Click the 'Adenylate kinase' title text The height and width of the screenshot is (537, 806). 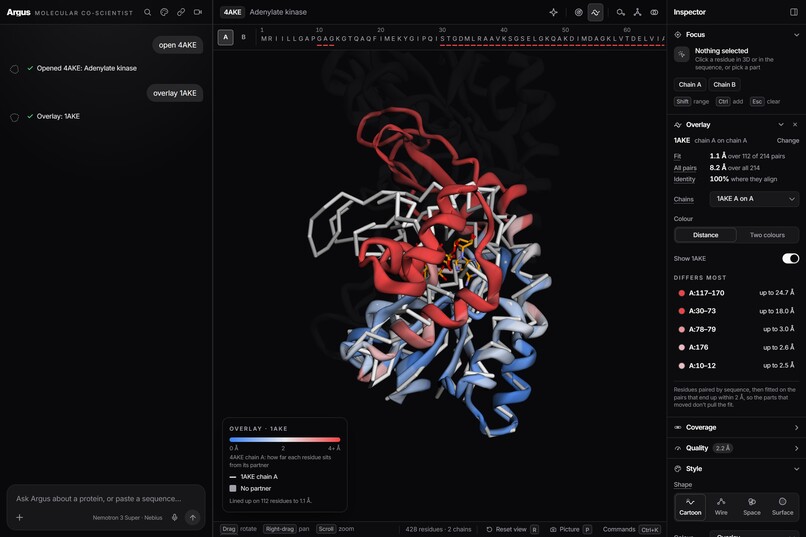click(x=278, y=12)
